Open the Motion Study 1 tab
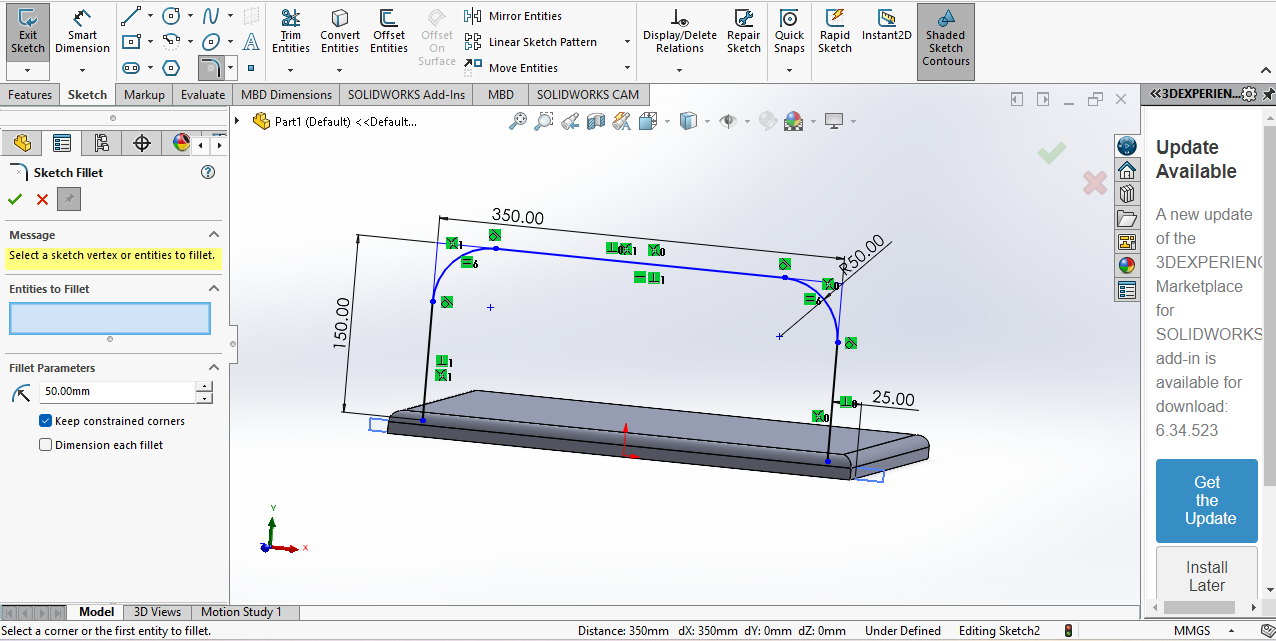This screenshot has height=641, width=1276. (x=241, y=612)
